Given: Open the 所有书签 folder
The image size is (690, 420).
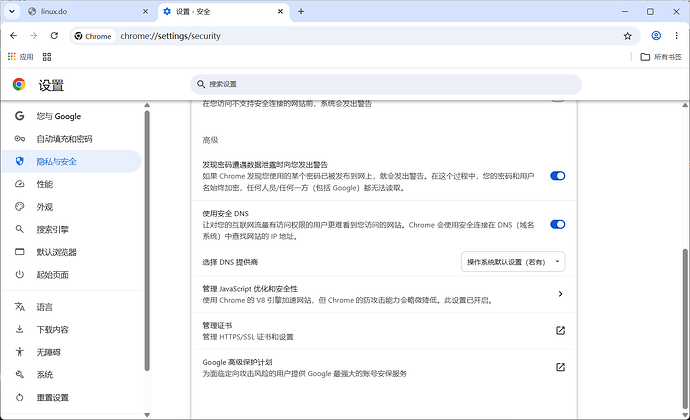Looking at the screenshot, I should pos(661,57).
